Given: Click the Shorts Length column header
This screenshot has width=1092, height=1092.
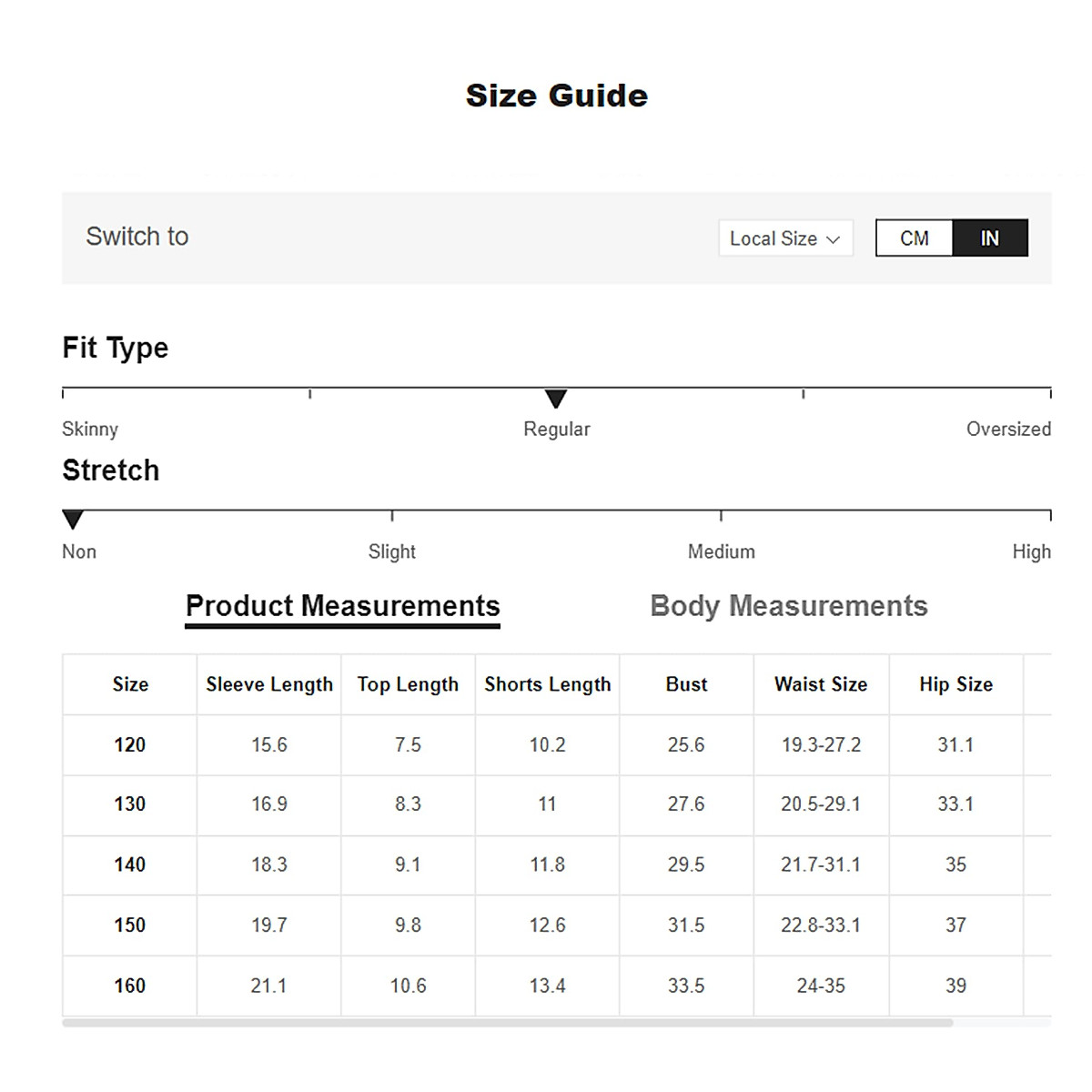Looking at the screenshot, I should 547,684.
